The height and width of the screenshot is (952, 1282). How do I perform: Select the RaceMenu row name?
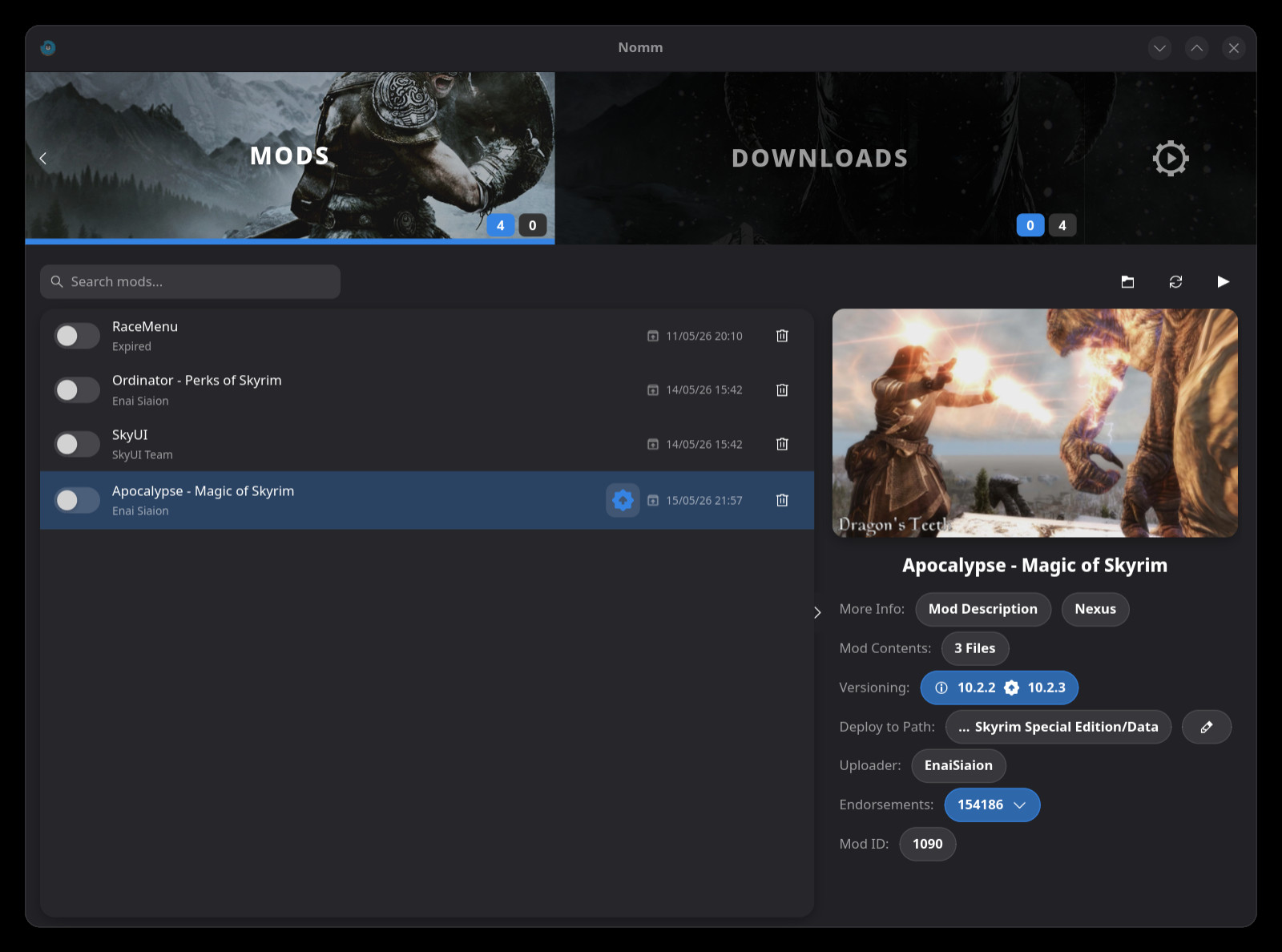[x=145, y=326]
